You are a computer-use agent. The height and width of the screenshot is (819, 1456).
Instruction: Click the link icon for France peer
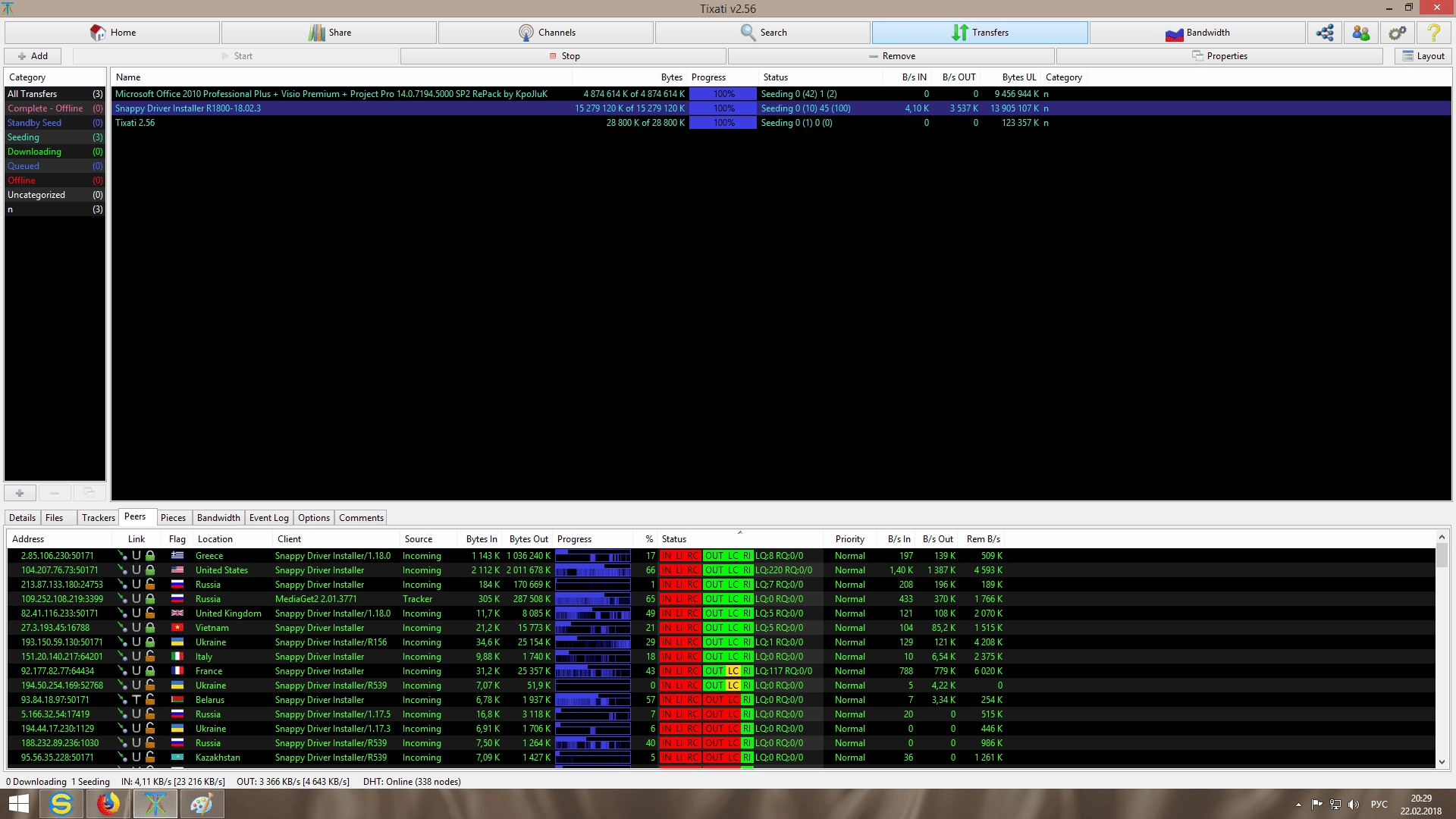[122, 671]
